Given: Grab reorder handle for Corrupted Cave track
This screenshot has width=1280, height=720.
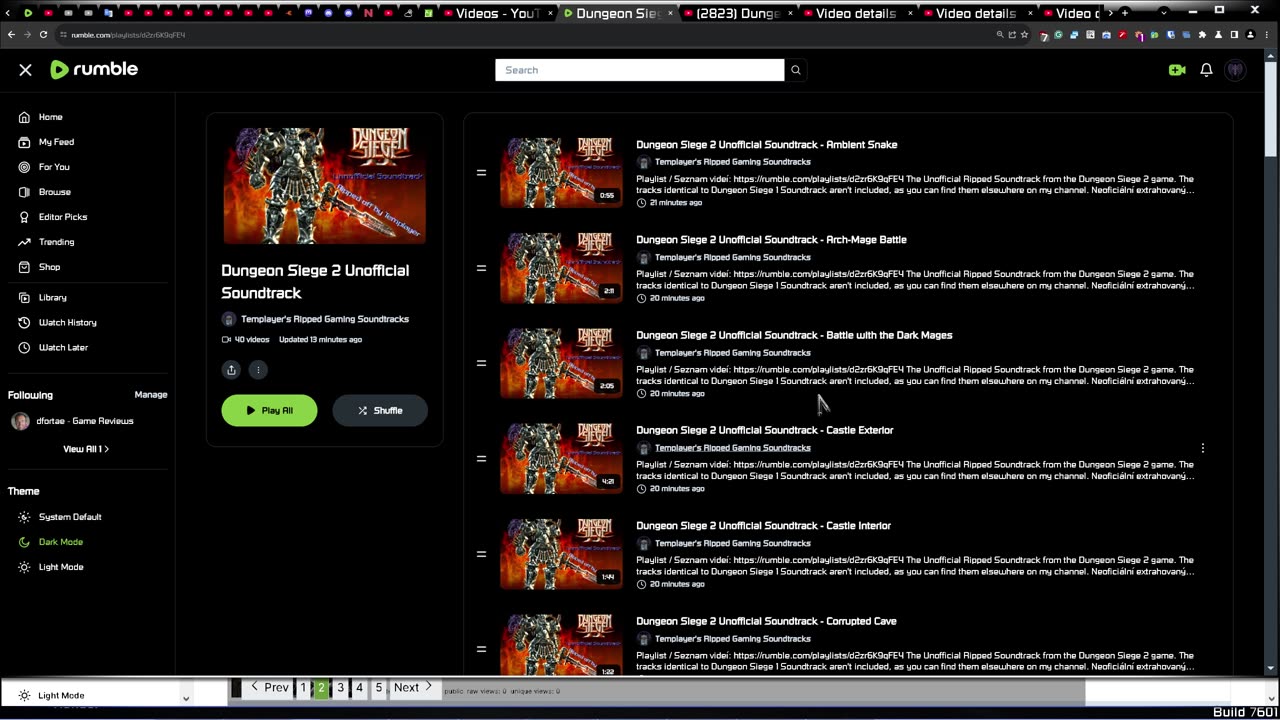Looking at the screenshot, I should pos(481,649).
